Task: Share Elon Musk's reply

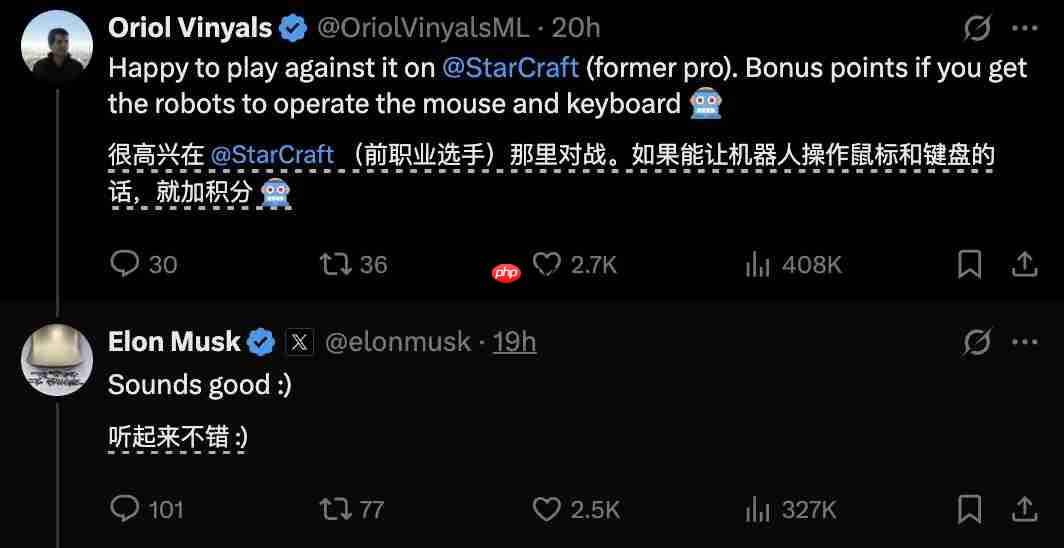Action: tap(1025, 509)
